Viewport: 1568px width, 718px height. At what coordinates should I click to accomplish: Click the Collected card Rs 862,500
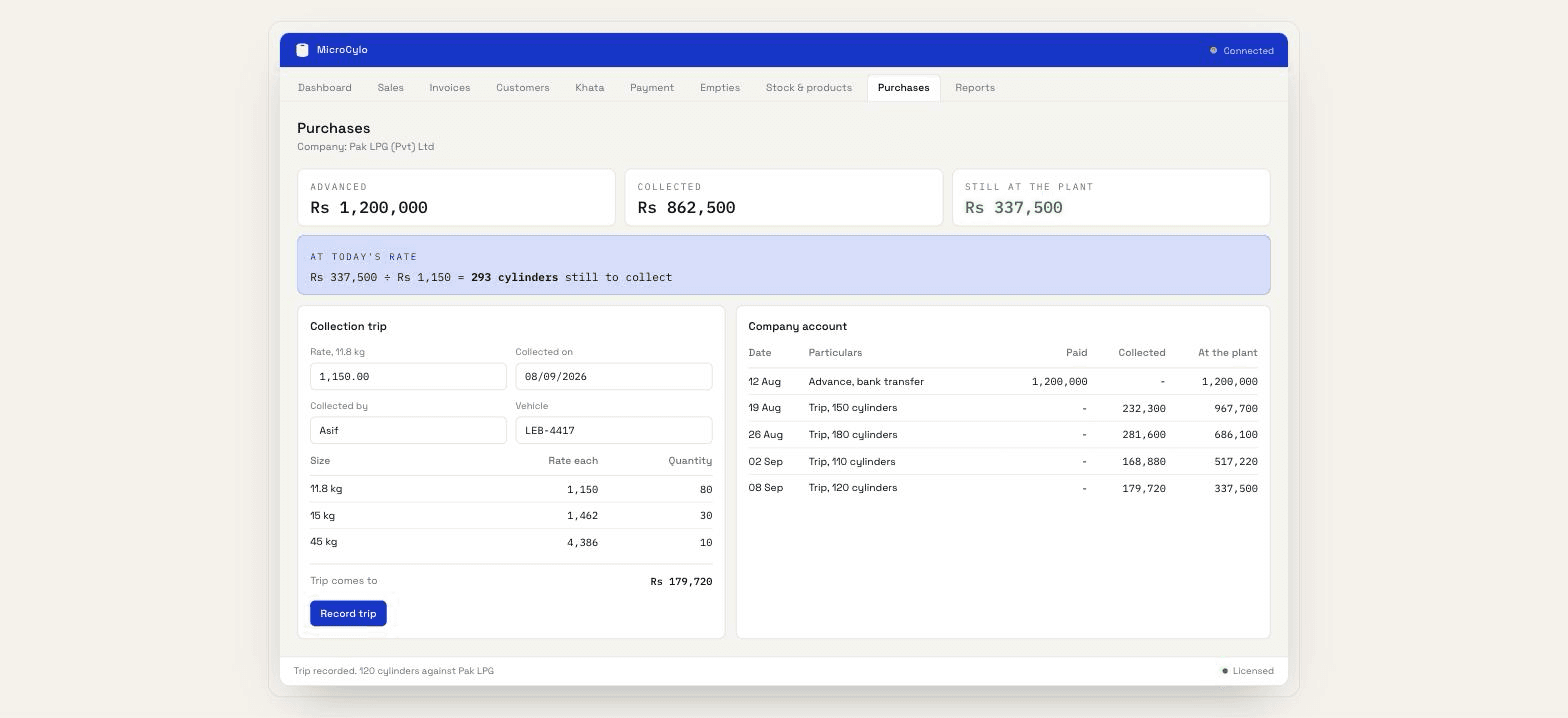click(x=784, y=198)
